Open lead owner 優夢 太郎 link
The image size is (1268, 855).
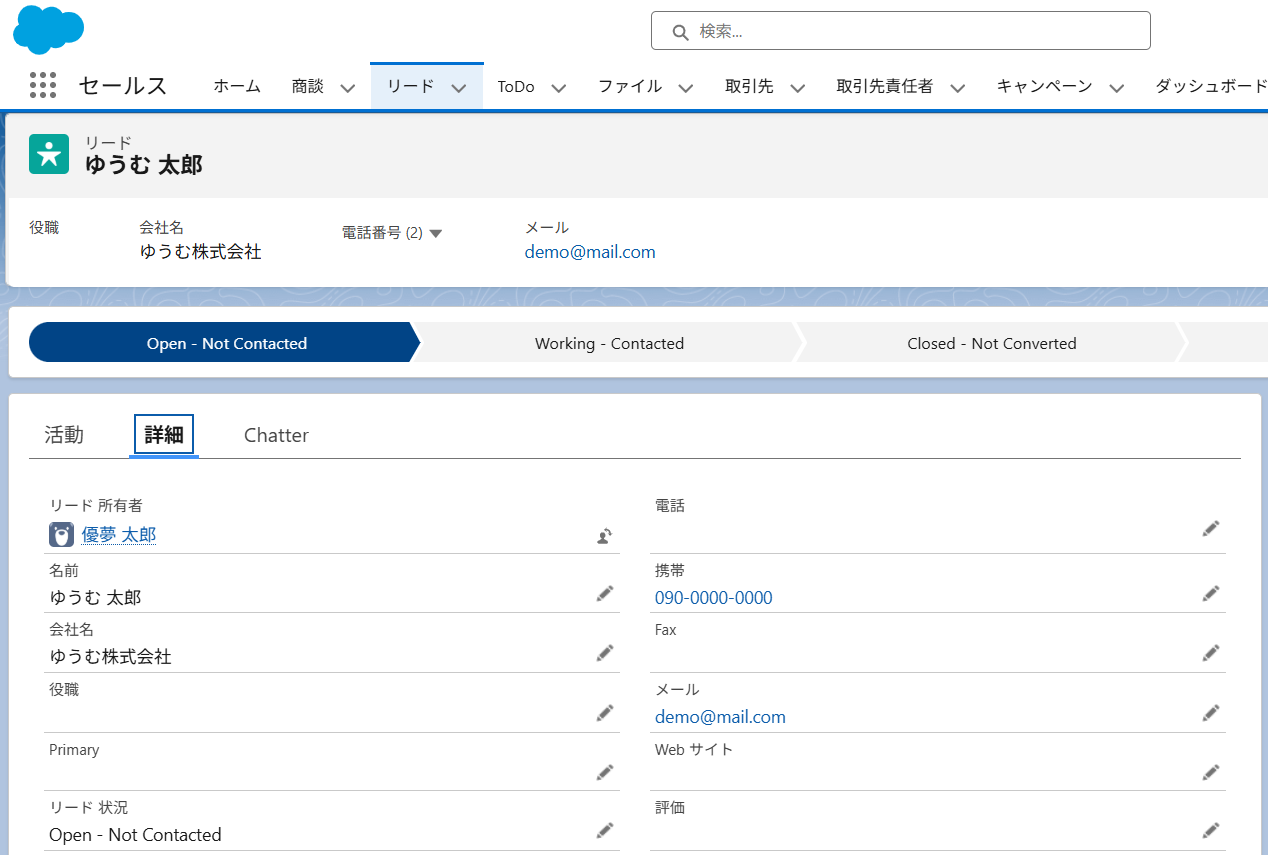pos(118,535)
